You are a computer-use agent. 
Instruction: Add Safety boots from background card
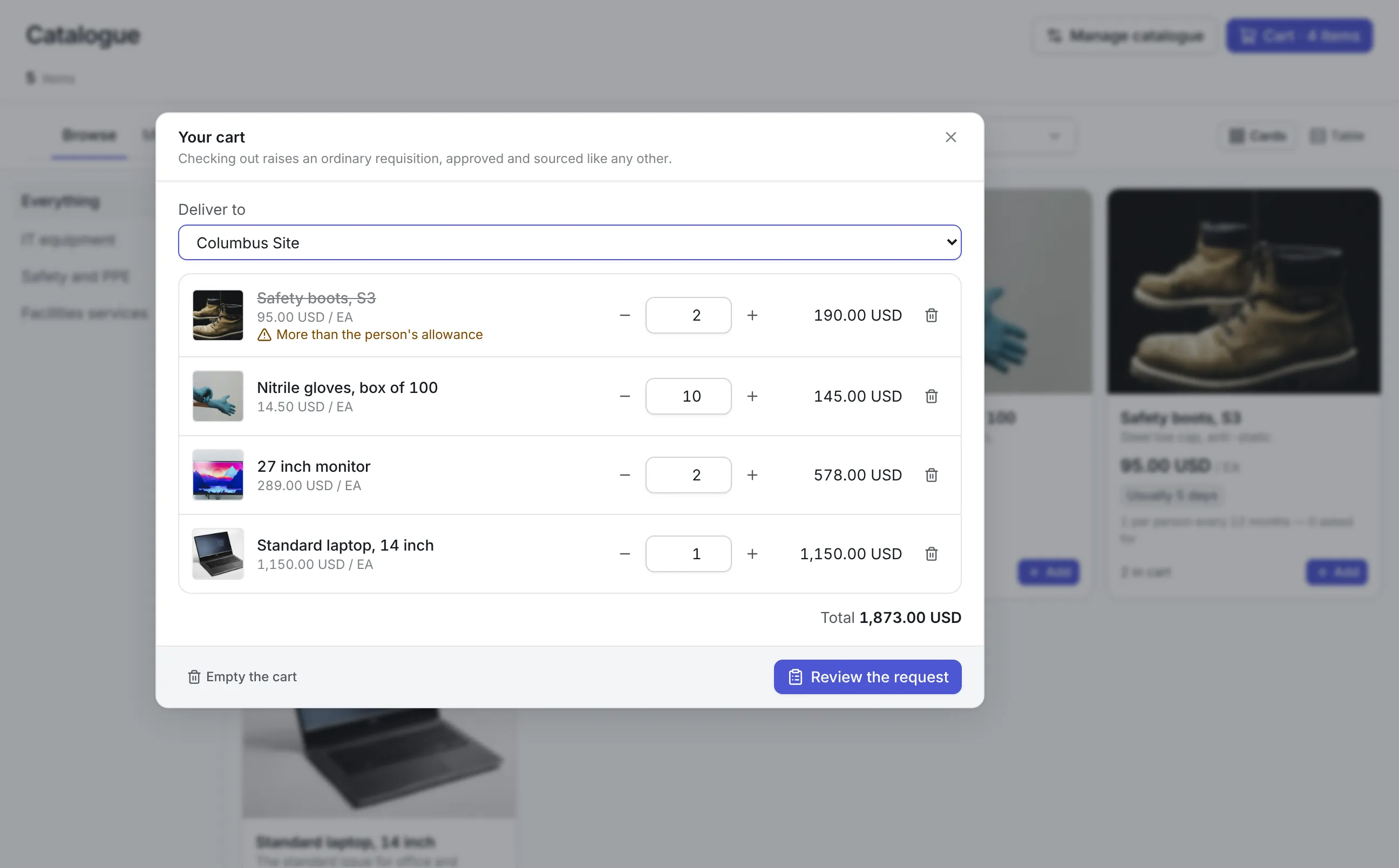click(1336, 572)
